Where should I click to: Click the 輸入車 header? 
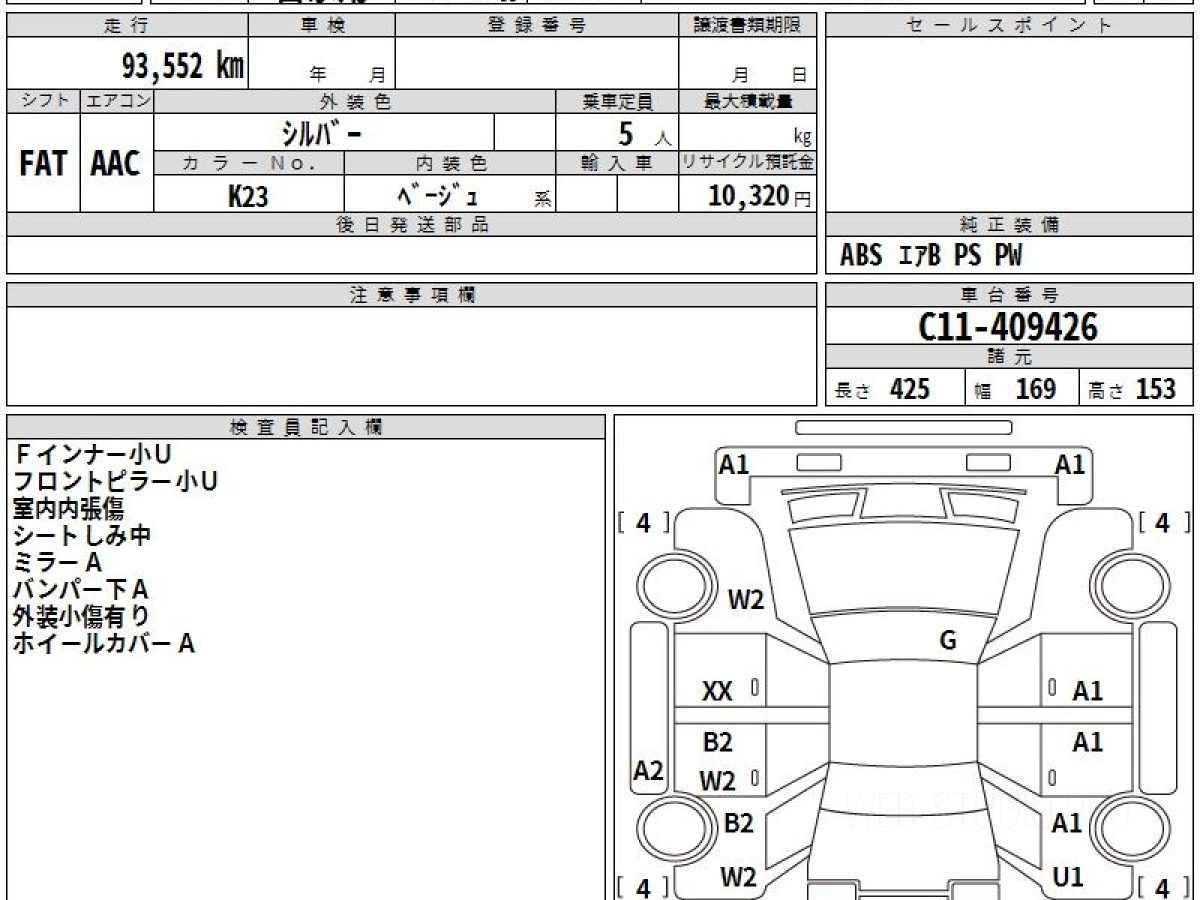617,163
